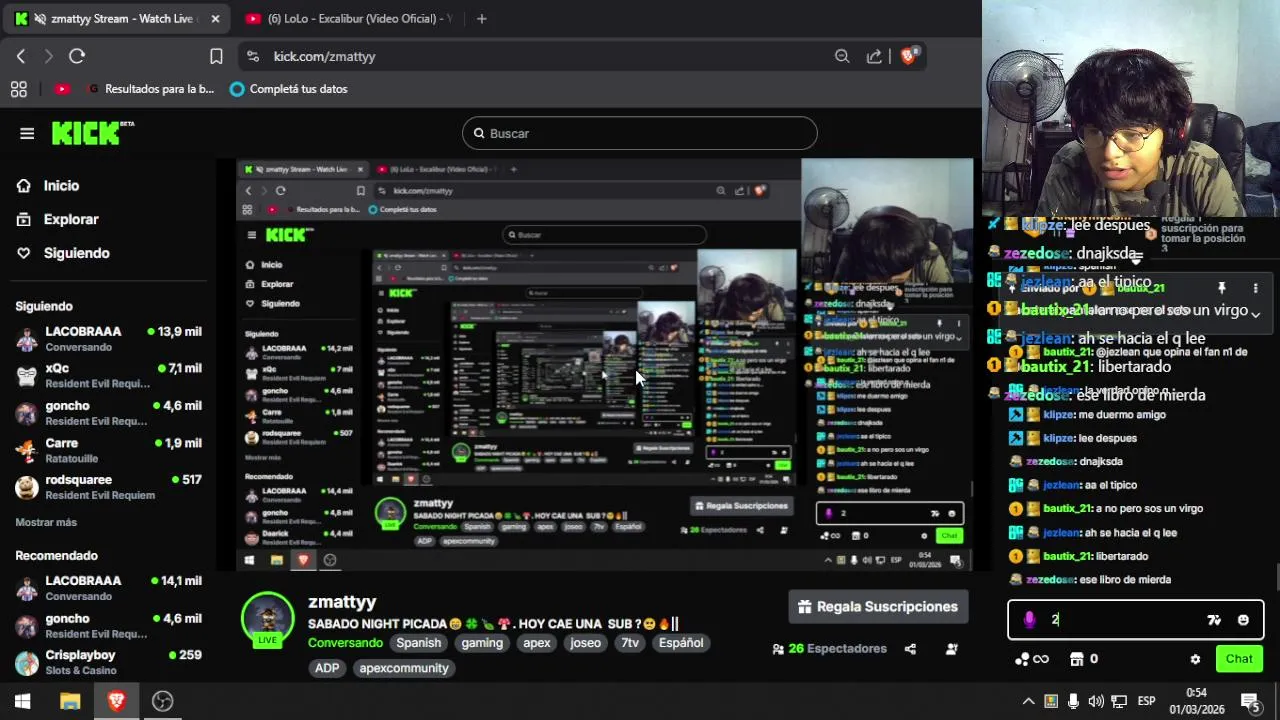Viewport: 1280px width, 720px height.
Task: Open Carre channel in the sidebar
Action: point(108,450)
